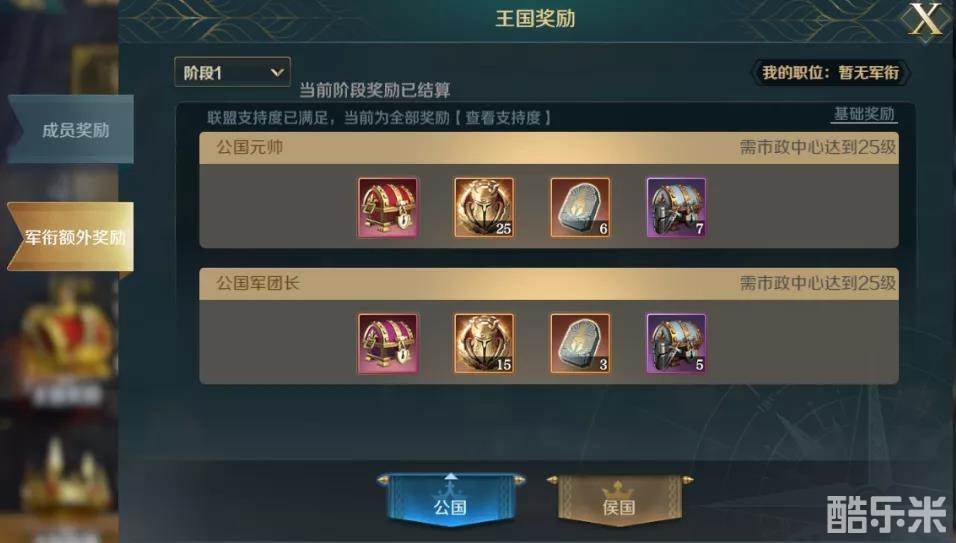
Task: Click the 公国军团长 reward row header
Action: pyautogui.click(x=549, y=283)
